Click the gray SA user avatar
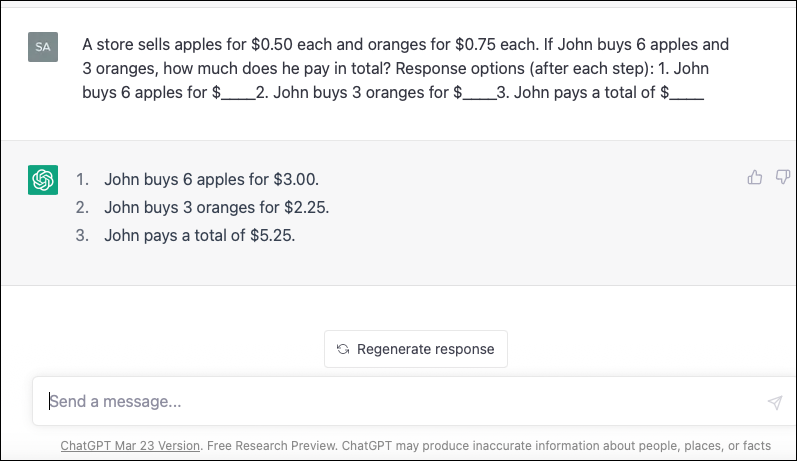Viewport: 797px width, 461px height. (x=43, y=47)
